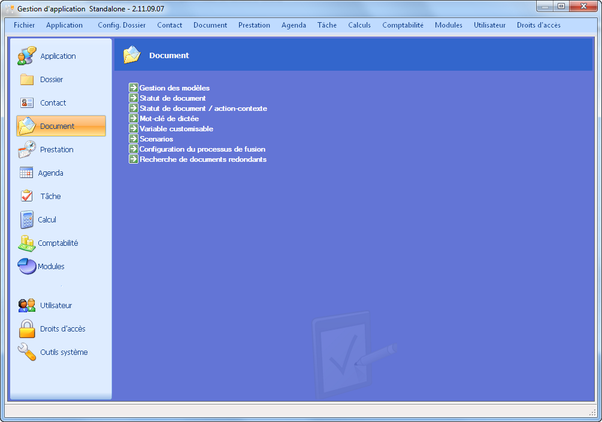
Task: Click Statut de document / action-contexte link
Action: (x=203, y=108)
